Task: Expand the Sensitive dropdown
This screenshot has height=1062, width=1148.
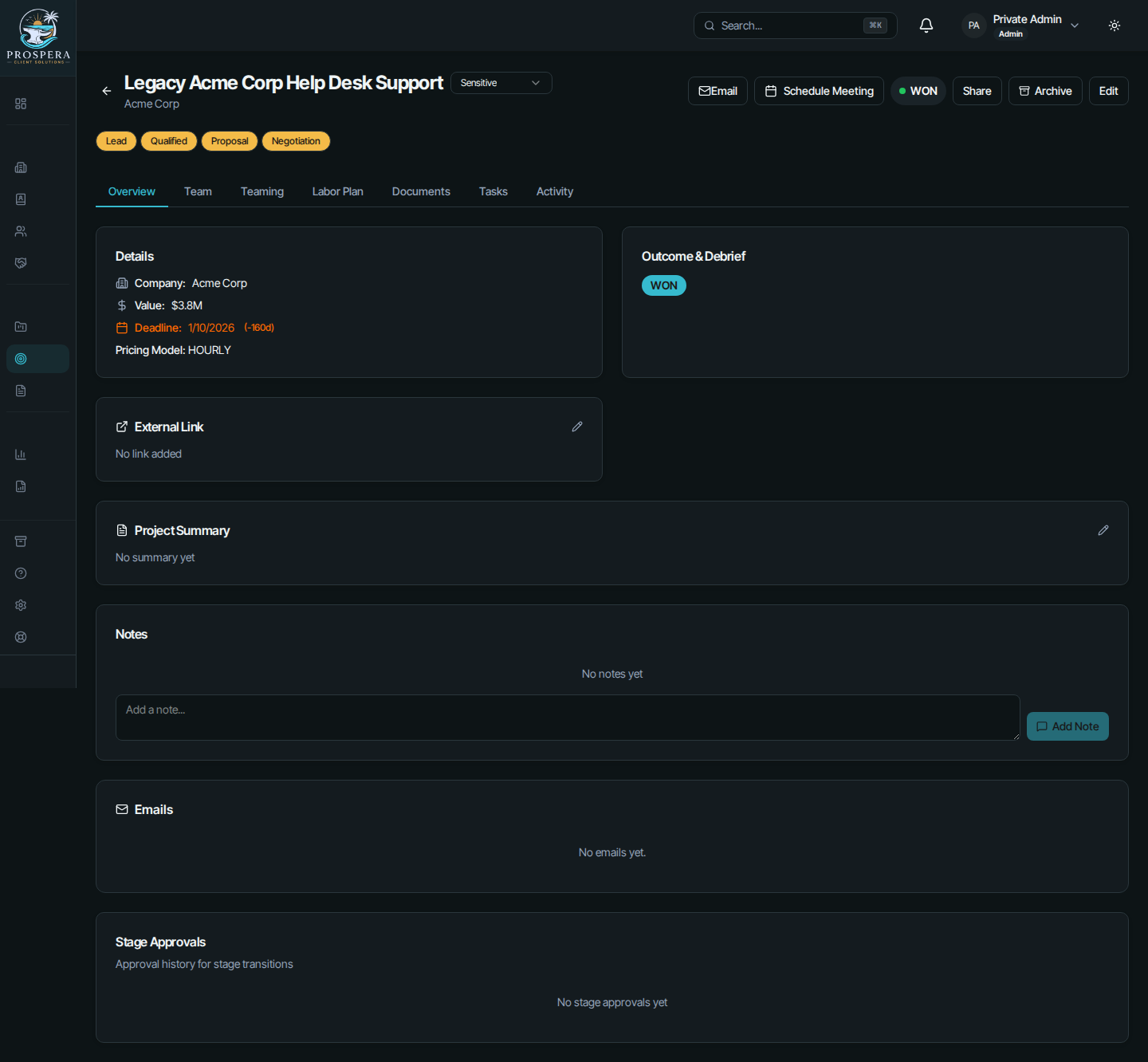Action: click(x=501, y=83)
